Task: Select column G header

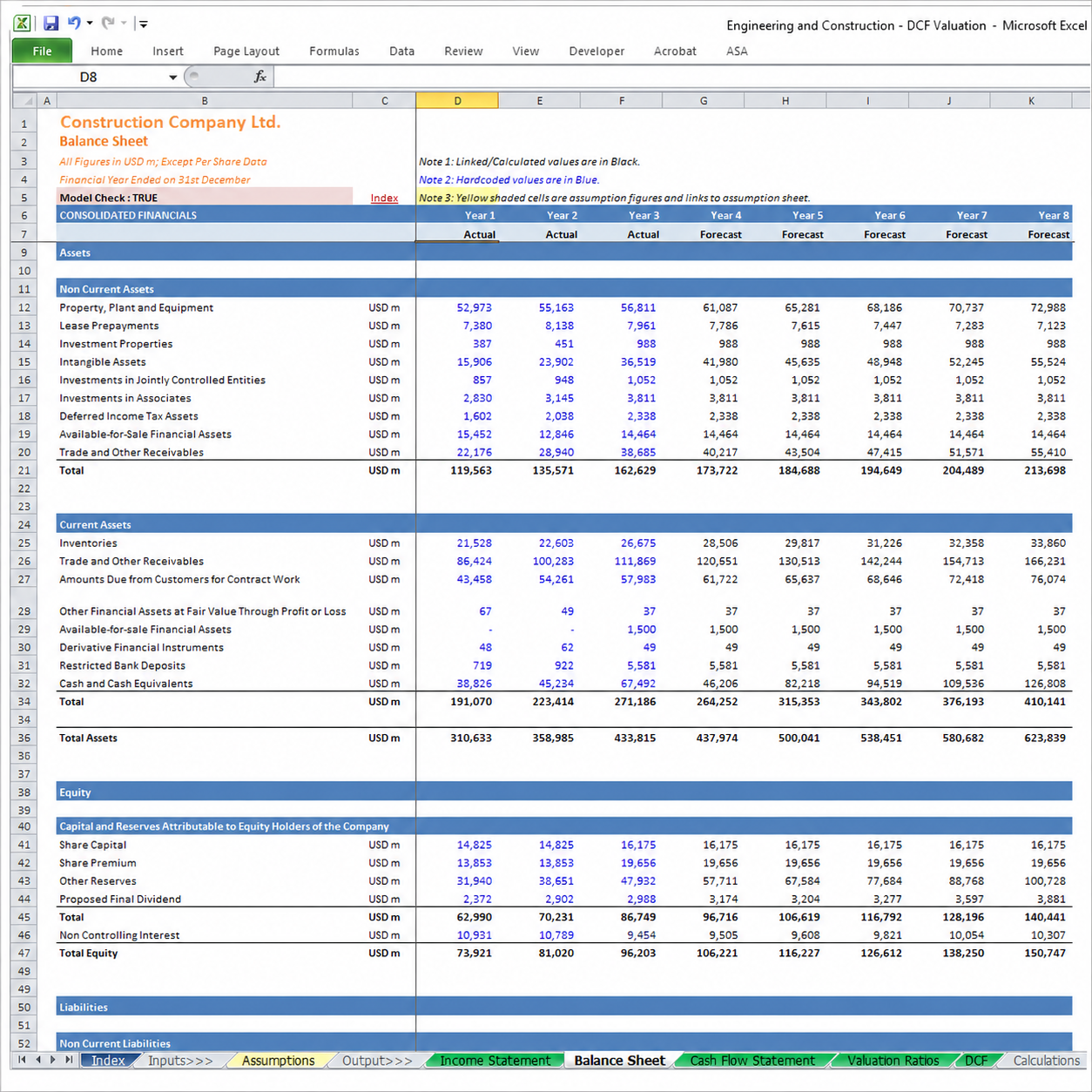Action: [704, 101]
